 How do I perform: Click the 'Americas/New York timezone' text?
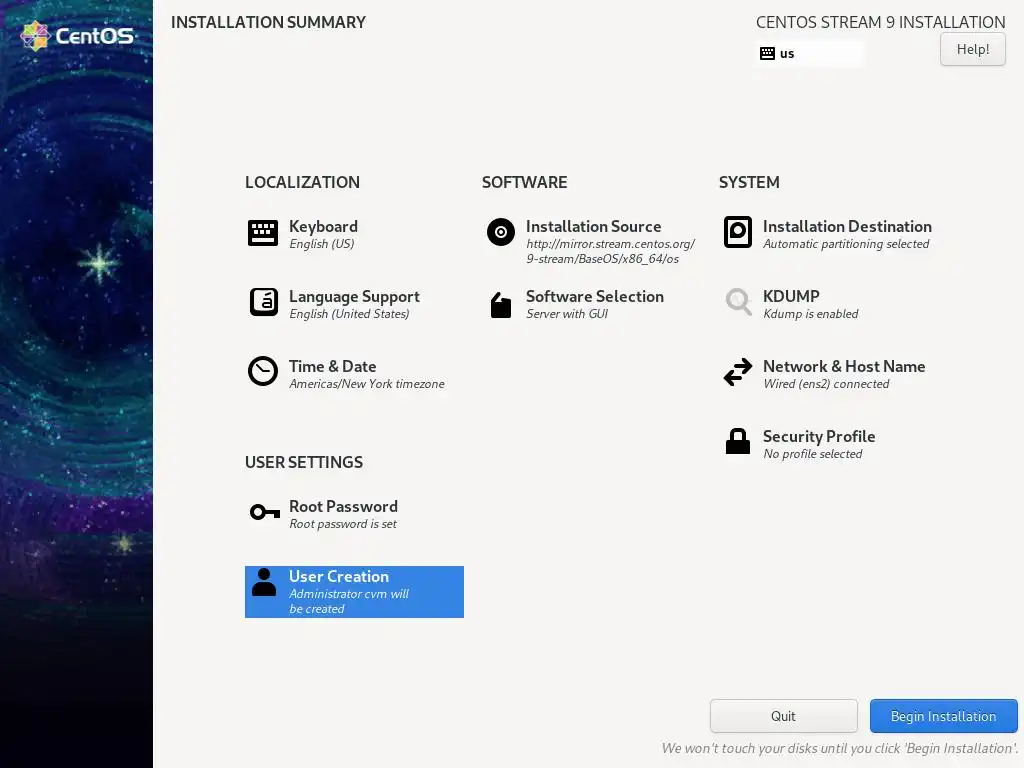(x=366, y=383)
